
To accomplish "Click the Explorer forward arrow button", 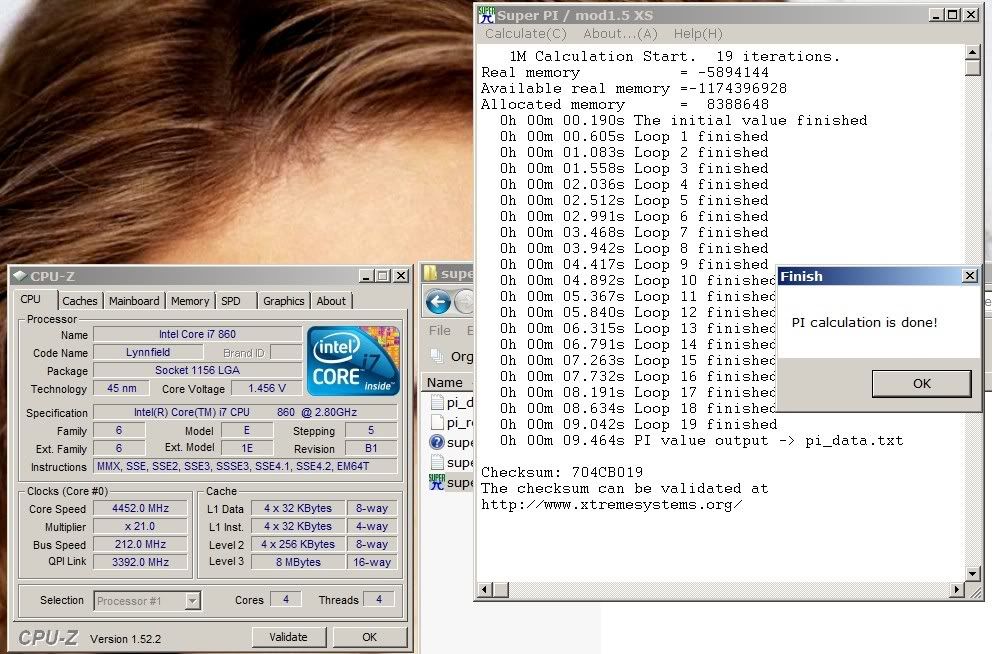I will (x=464, y=301).
